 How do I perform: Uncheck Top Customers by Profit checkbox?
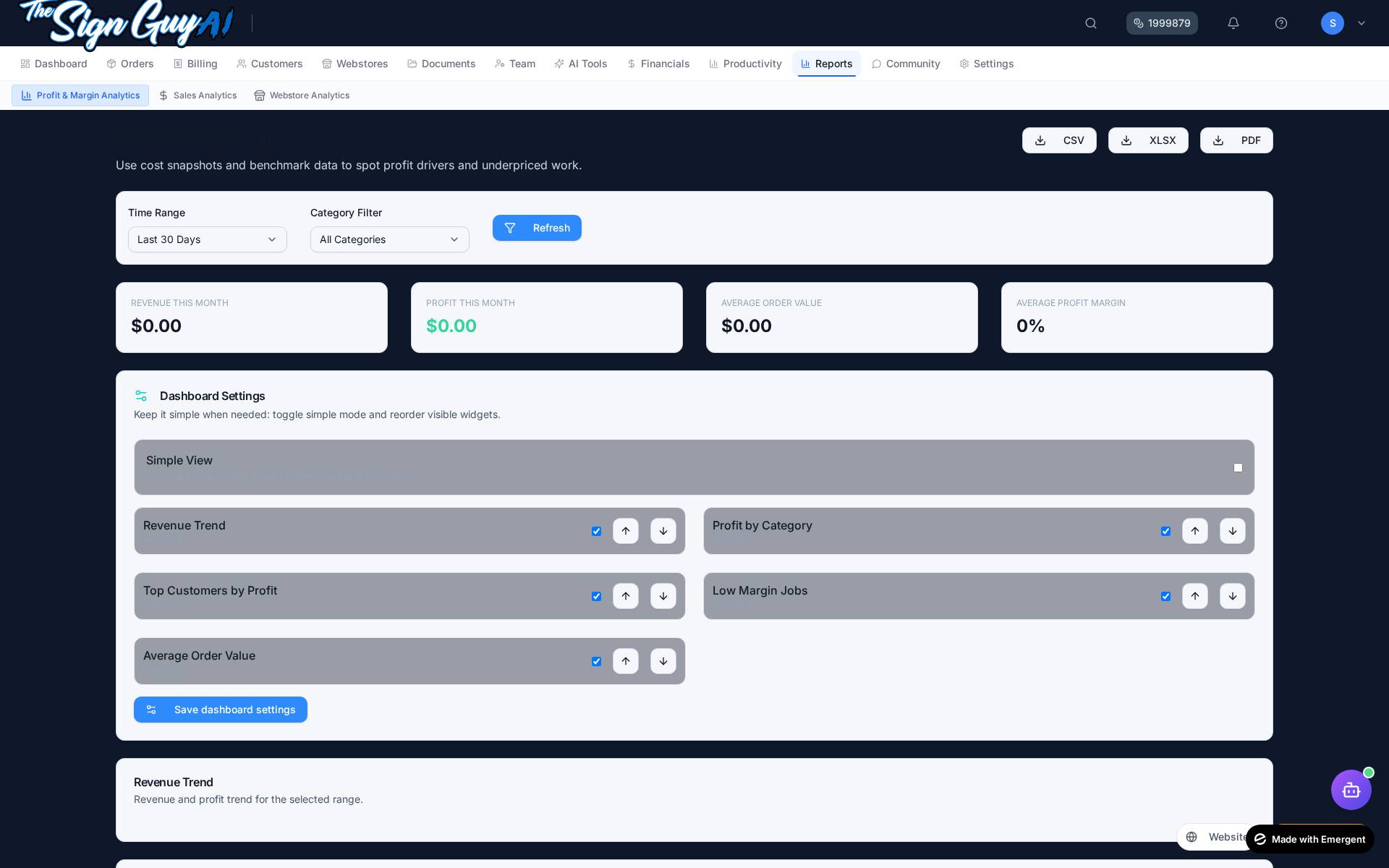tap(596, 596)
